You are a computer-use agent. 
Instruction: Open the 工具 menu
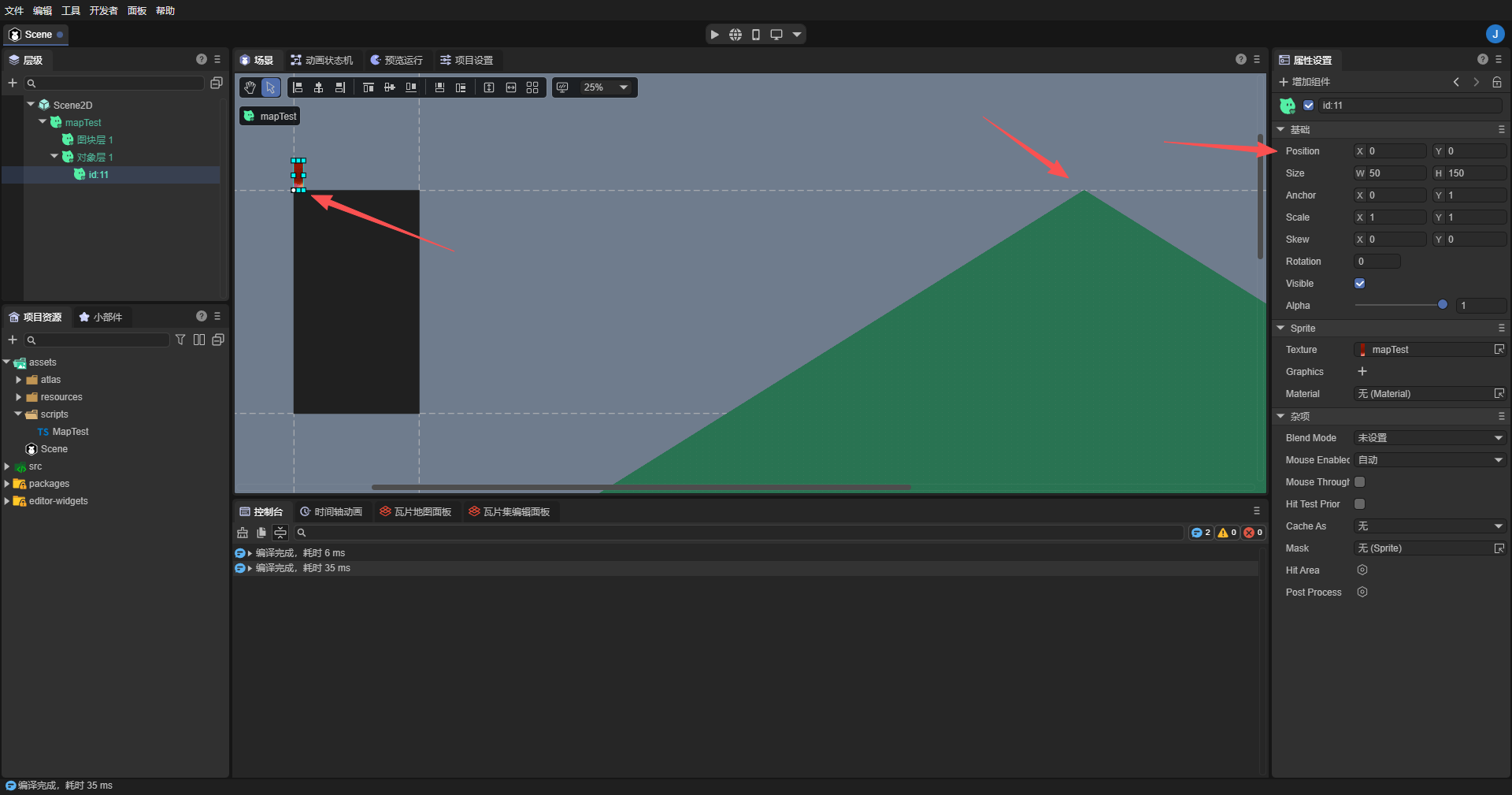click(69, 10)
